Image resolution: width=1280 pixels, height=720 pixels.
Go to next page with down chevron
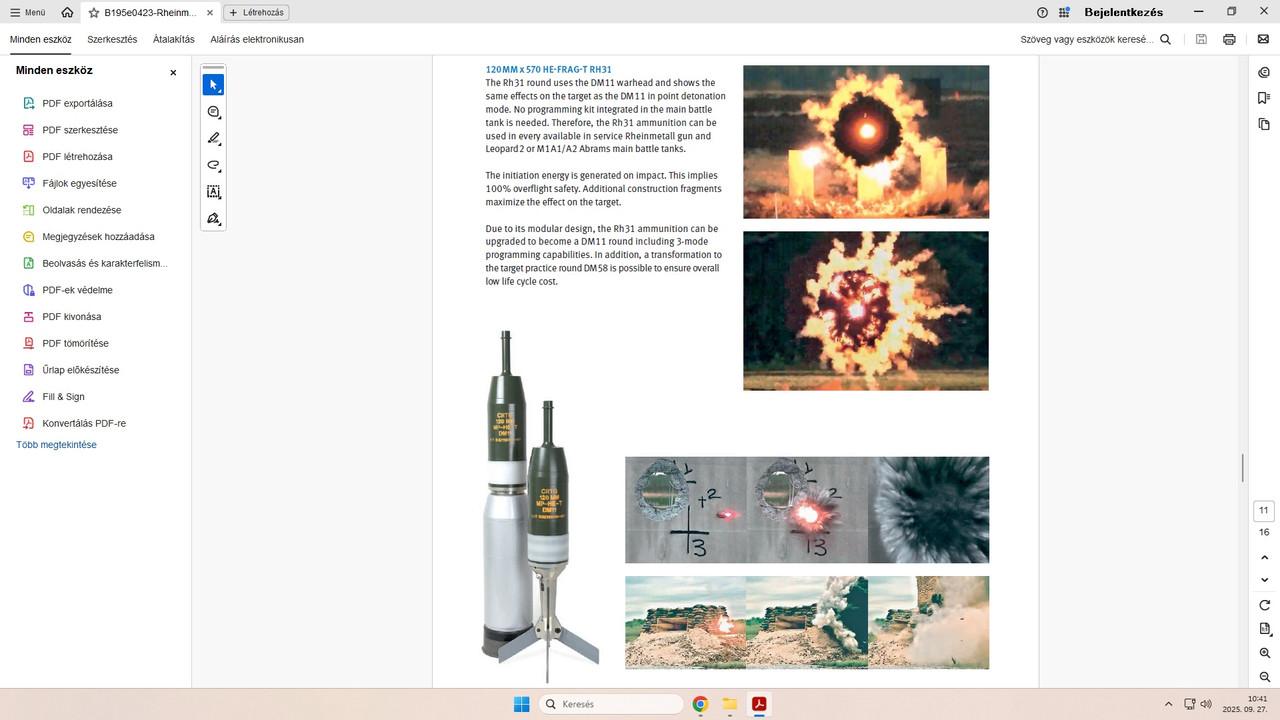(1264, 581)
